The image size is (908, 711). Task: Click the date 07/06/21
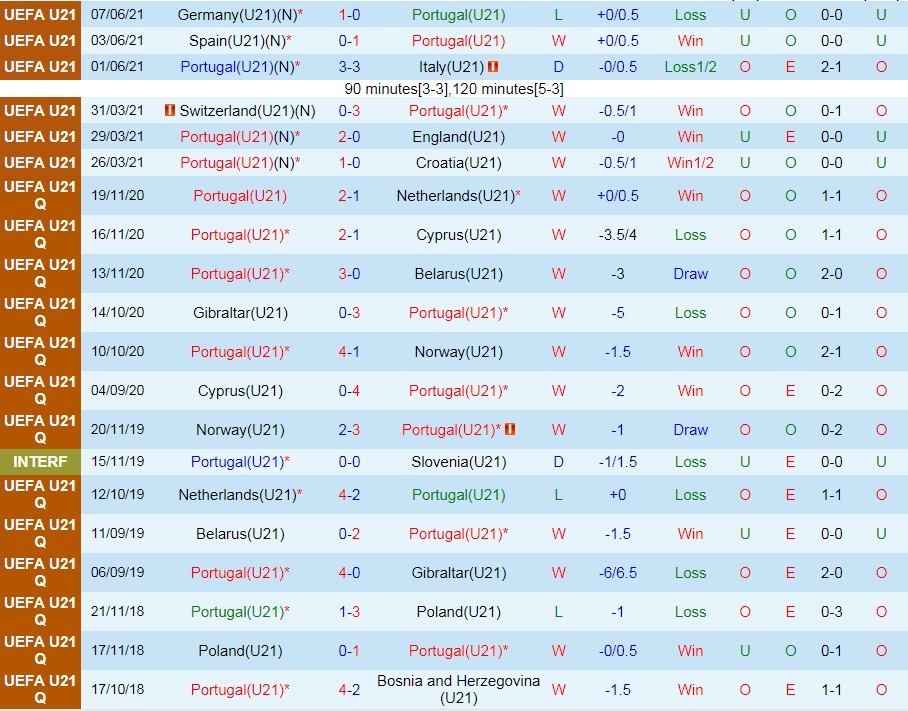click(x=117, y=14)
